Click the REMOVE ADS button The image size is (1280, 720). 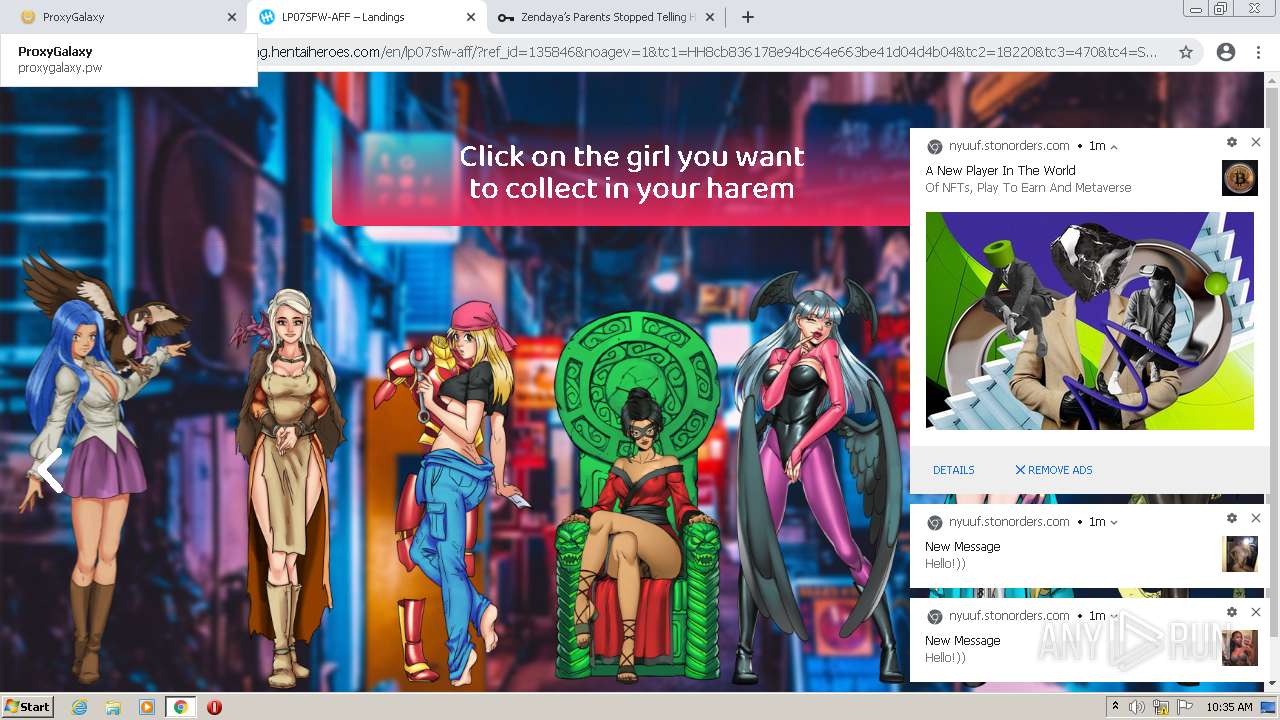tap(1054, 470)
